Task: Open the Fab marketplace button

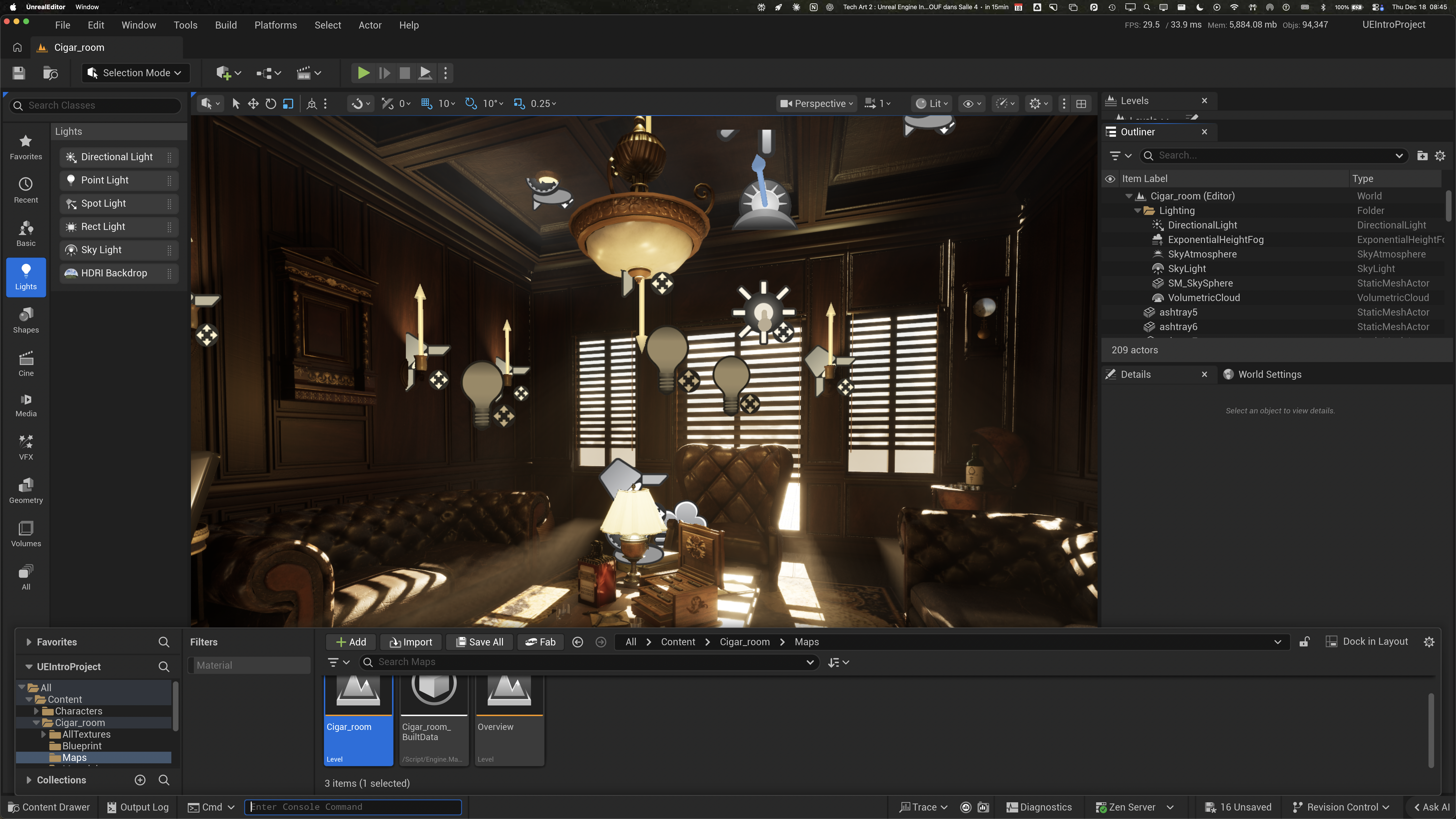Action: (x=540, y=642)
